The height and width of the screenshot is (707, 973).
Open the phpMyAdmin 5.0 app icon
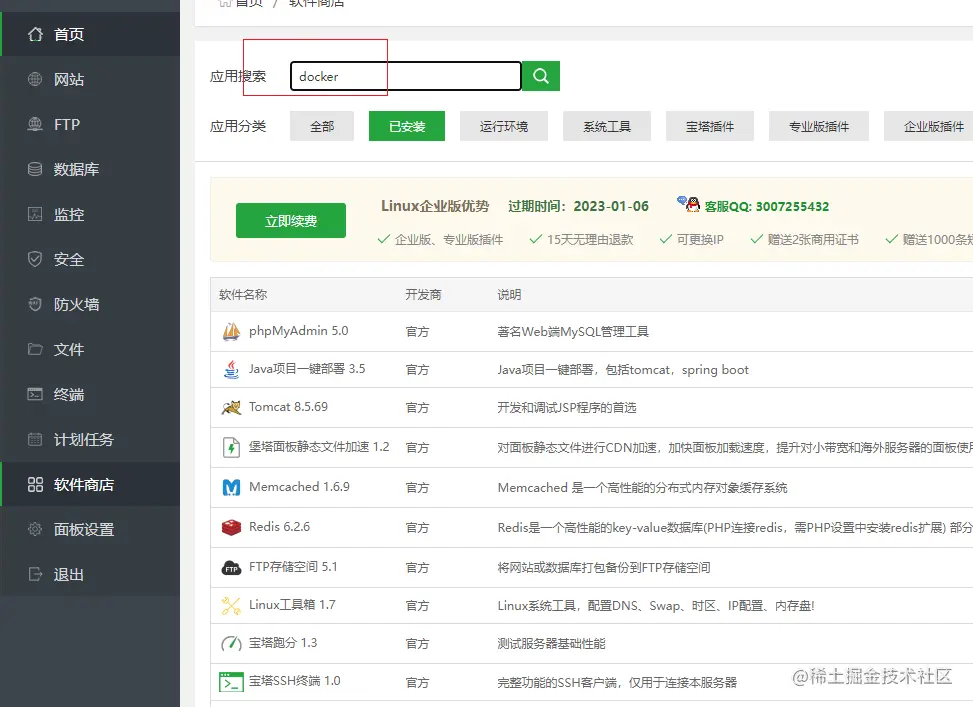pos(231,330)
